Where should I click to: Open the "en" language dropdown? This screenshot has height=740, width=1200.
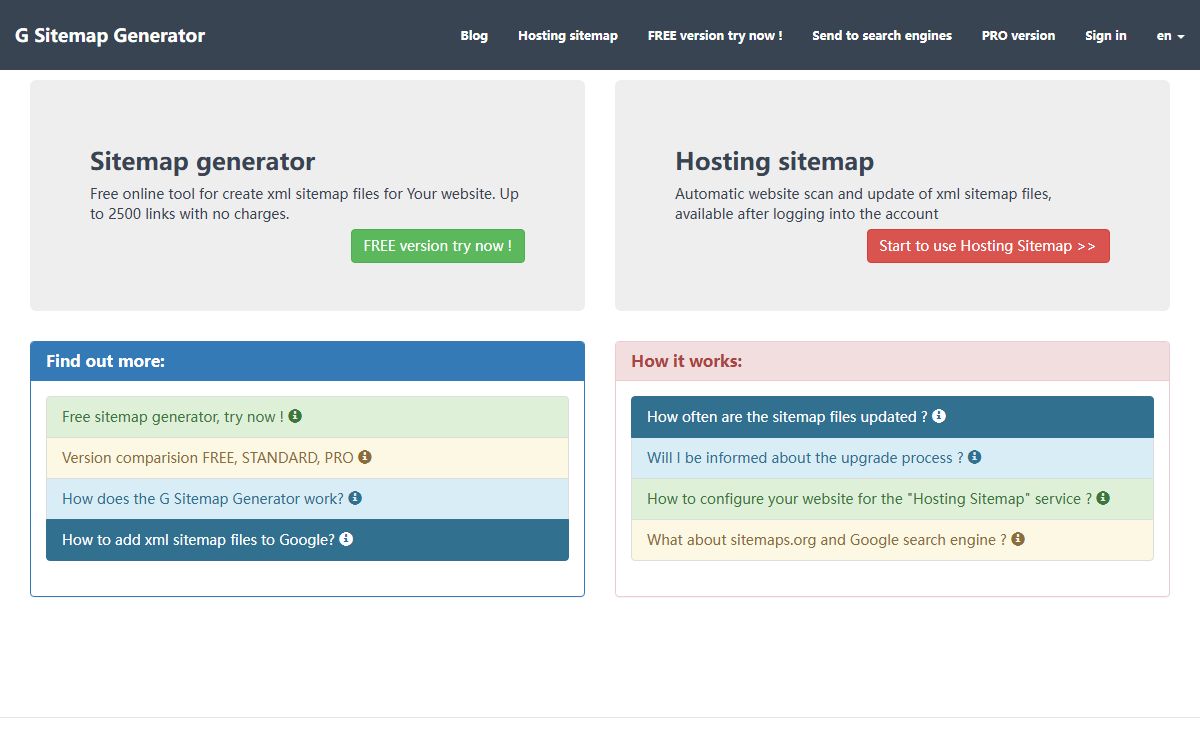coord(1170,35)
